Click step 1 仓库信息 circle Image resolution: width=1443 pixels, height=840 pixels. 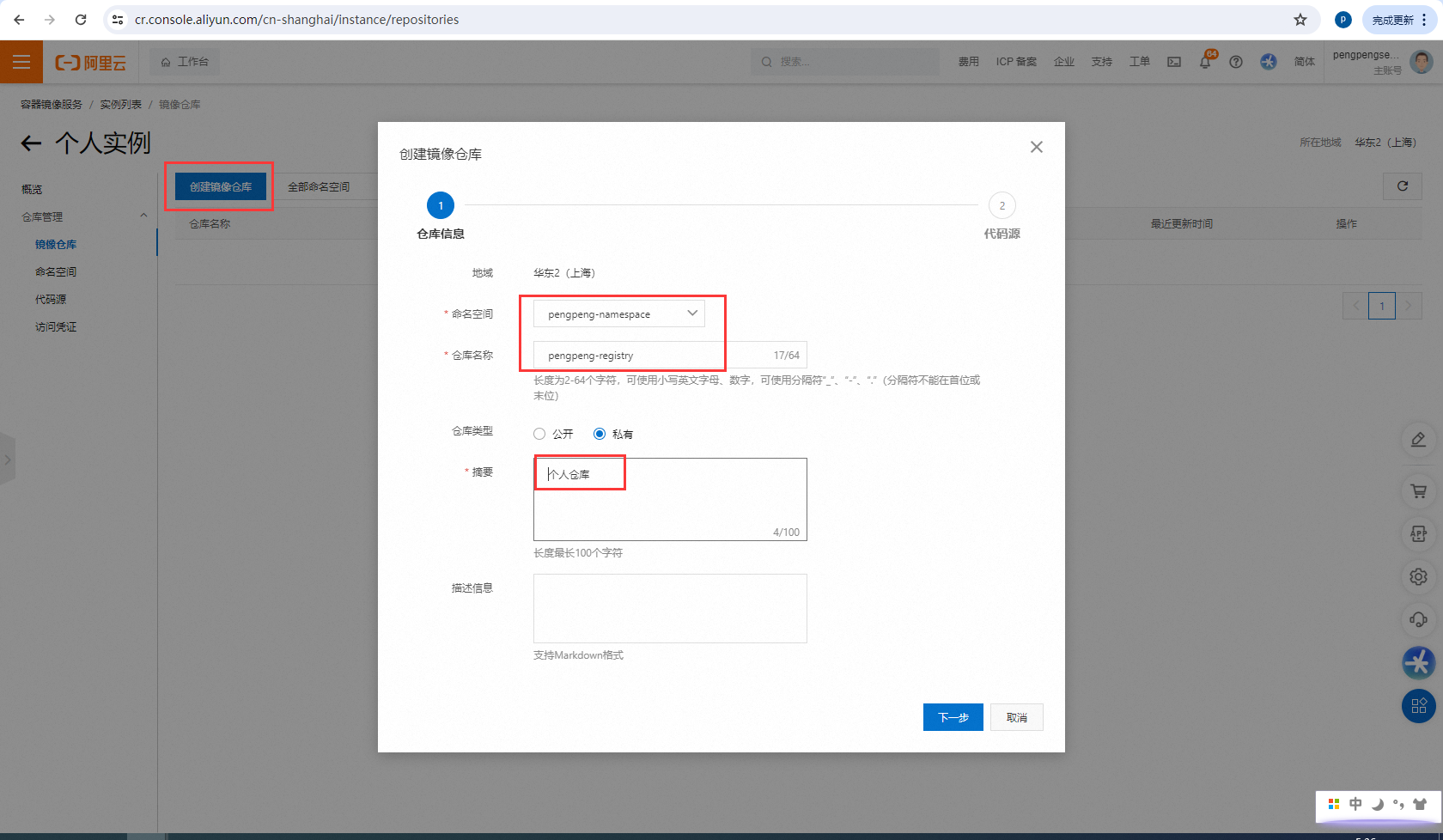441,205
